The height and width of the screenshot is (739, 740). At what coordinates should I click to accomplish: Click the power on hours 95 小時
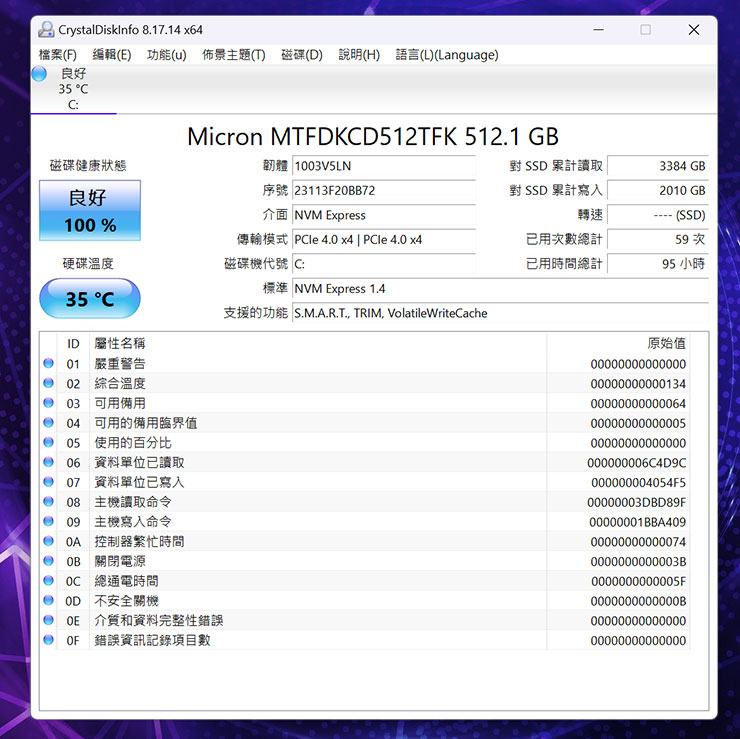658,264
